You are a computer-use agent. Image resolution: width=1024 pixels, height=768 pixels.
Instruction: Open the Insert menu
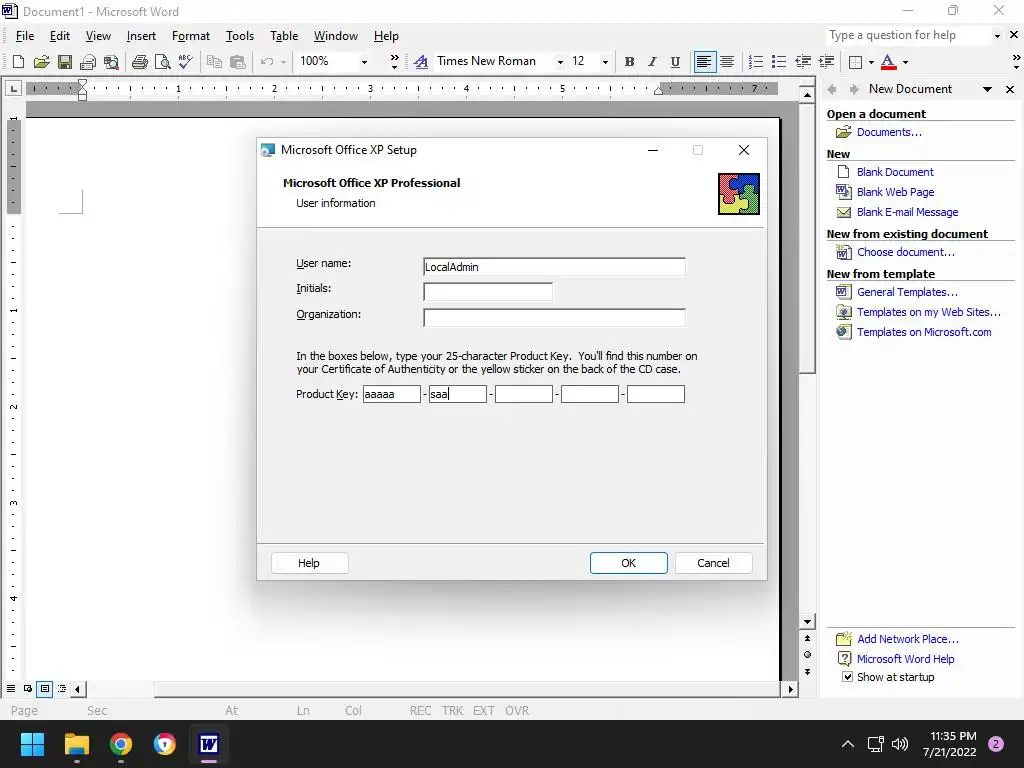[141, 36]
